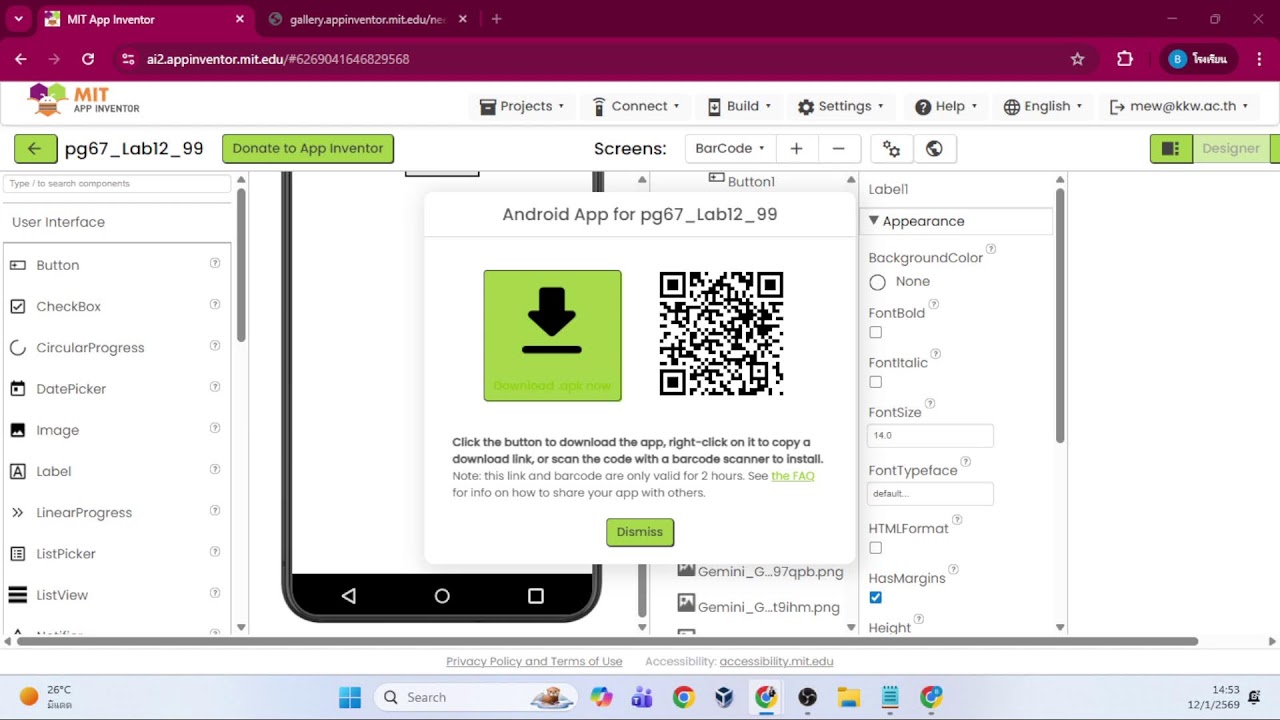Reload the page in Chrome
The height and width of the screenshot is (720, 1280).
click(88, 59)
